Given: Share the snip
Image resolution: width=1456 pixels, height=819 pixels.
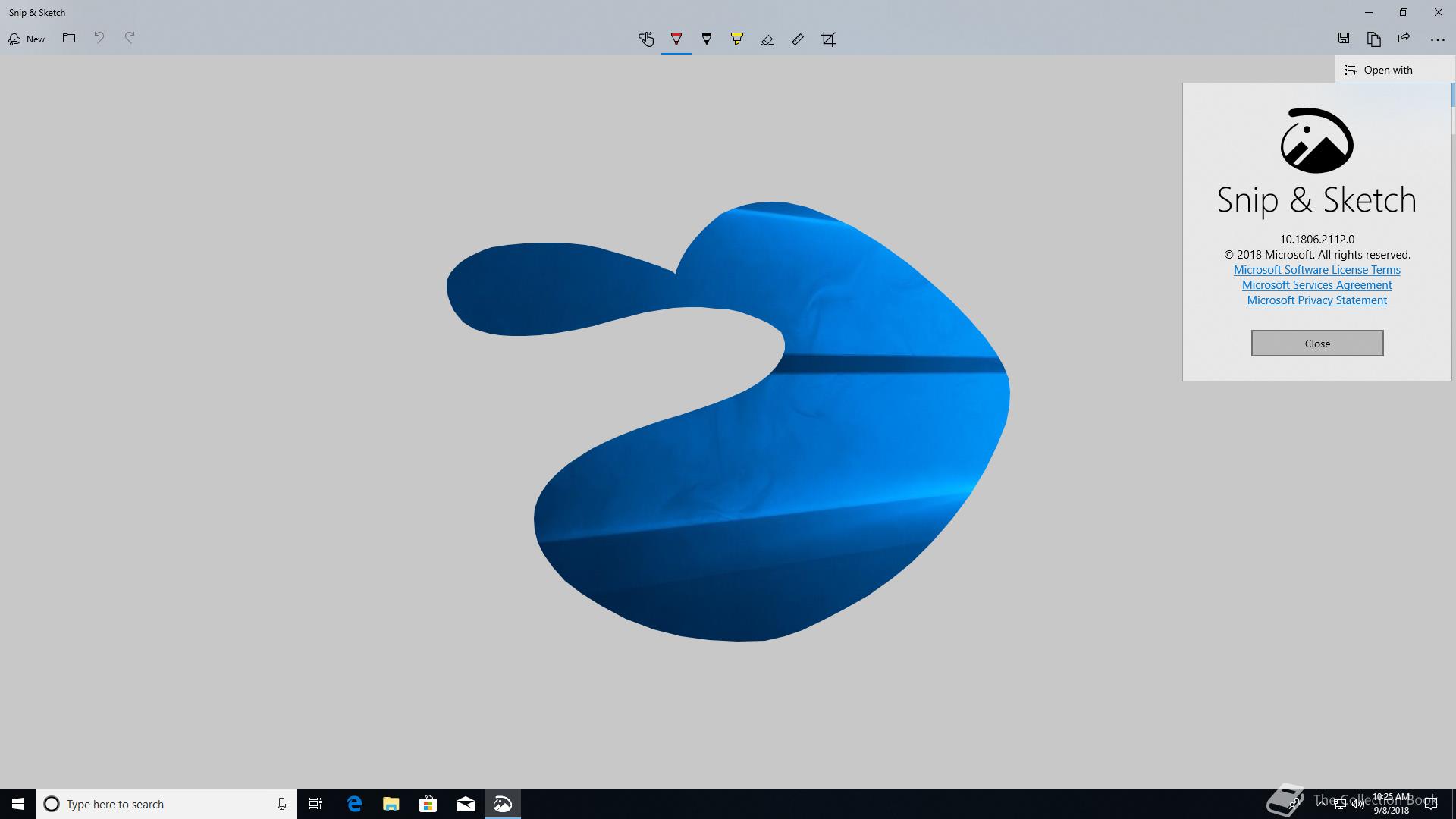Looking at the screenshot, I should 1404,39.
